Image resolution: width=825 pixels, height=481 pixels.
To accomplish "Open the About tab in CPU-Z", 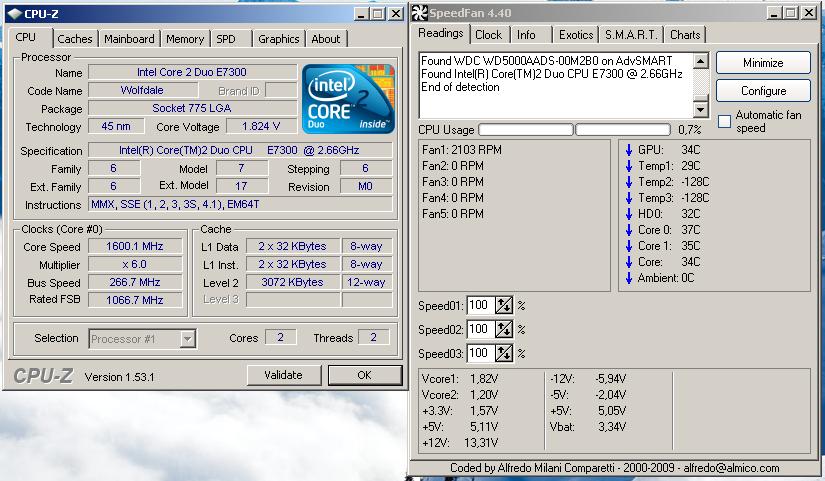I will click(x=326, y=39).
